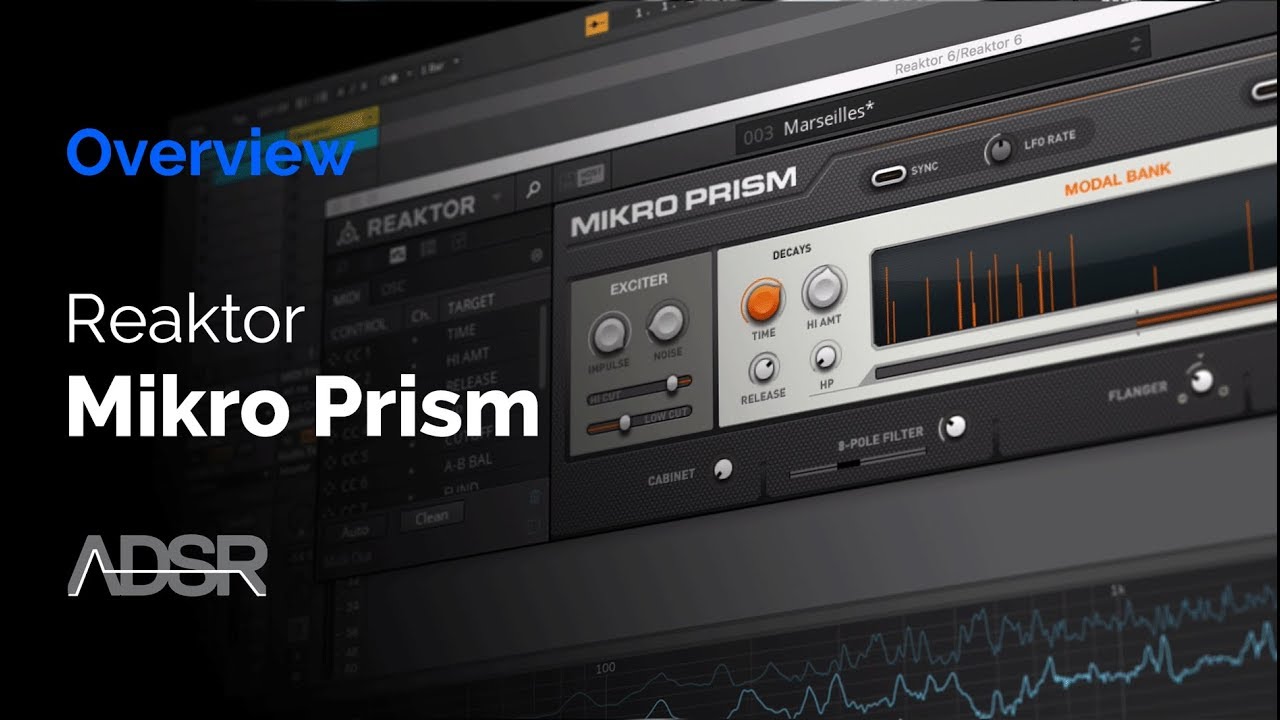Click the Decays HP knob
The width and height of the screenshot is (1280, 720).
[x=825, y=356]
